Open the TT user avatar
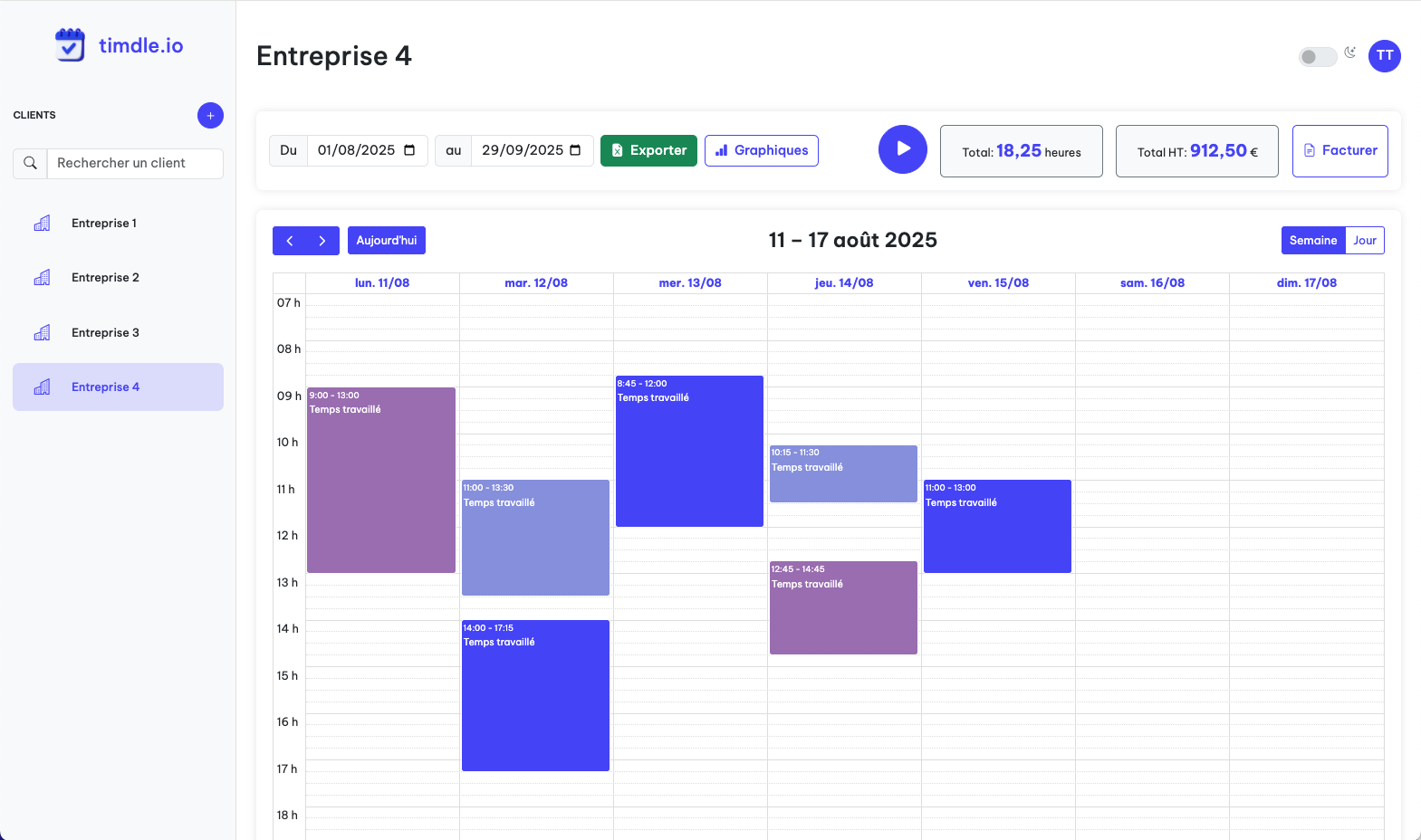Screen dimensions: 1421x840 [1384, 56]
